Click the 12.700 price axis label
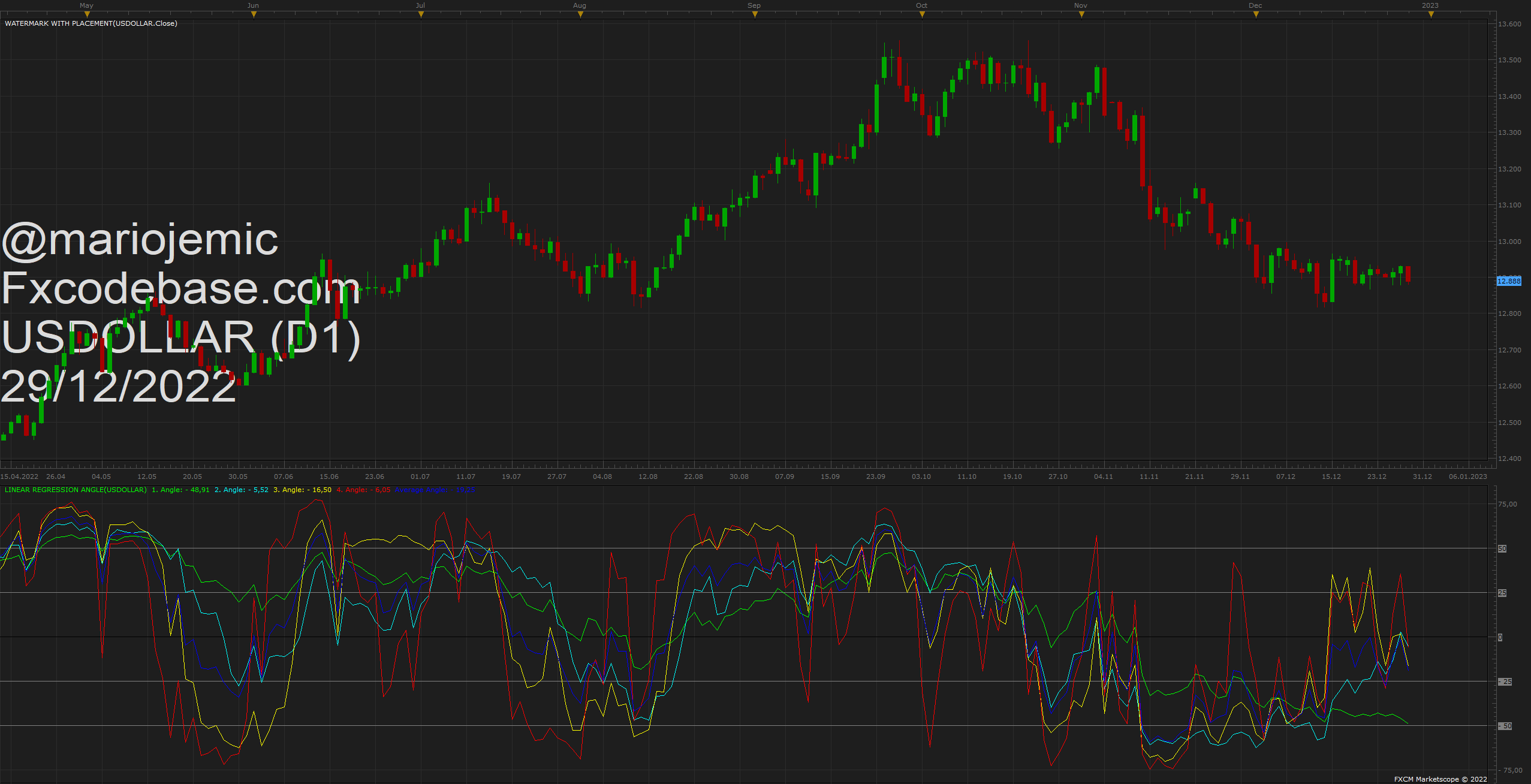 [x=1509, y=350]
